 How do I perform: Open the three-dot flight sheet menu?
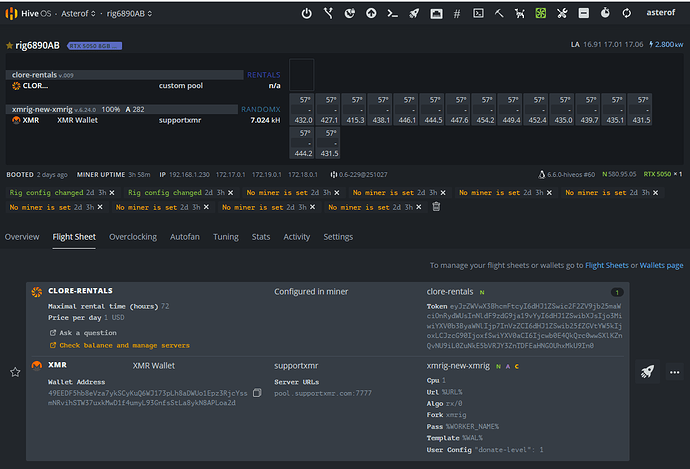[x=674, y=371]
